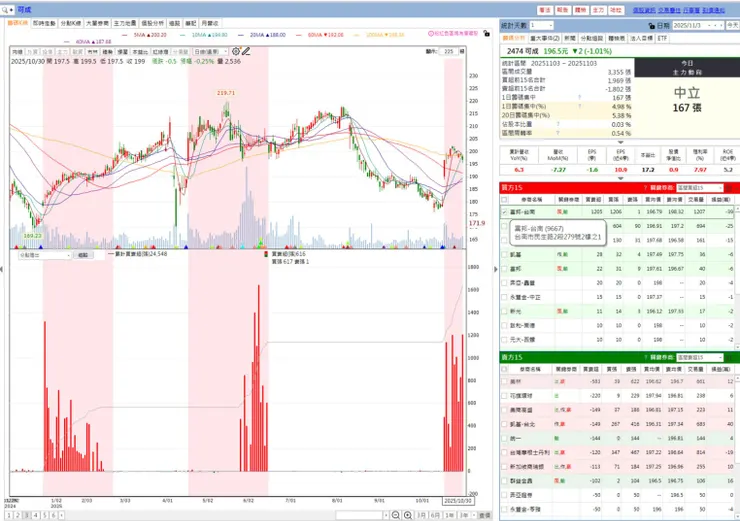
Task: Toggle the 本益比 chart overlay button
Action: coord(140,51)
